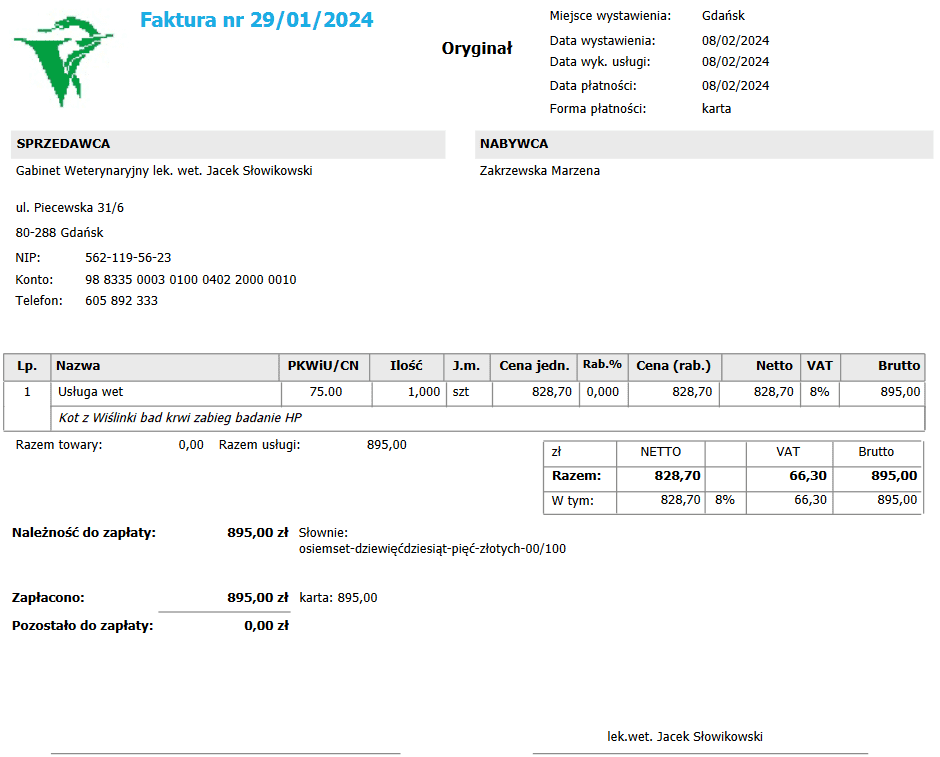Click the PKWiU/CN column header
Screen dimensions: 940x757
pyautogui.click(x=323, y=366)
